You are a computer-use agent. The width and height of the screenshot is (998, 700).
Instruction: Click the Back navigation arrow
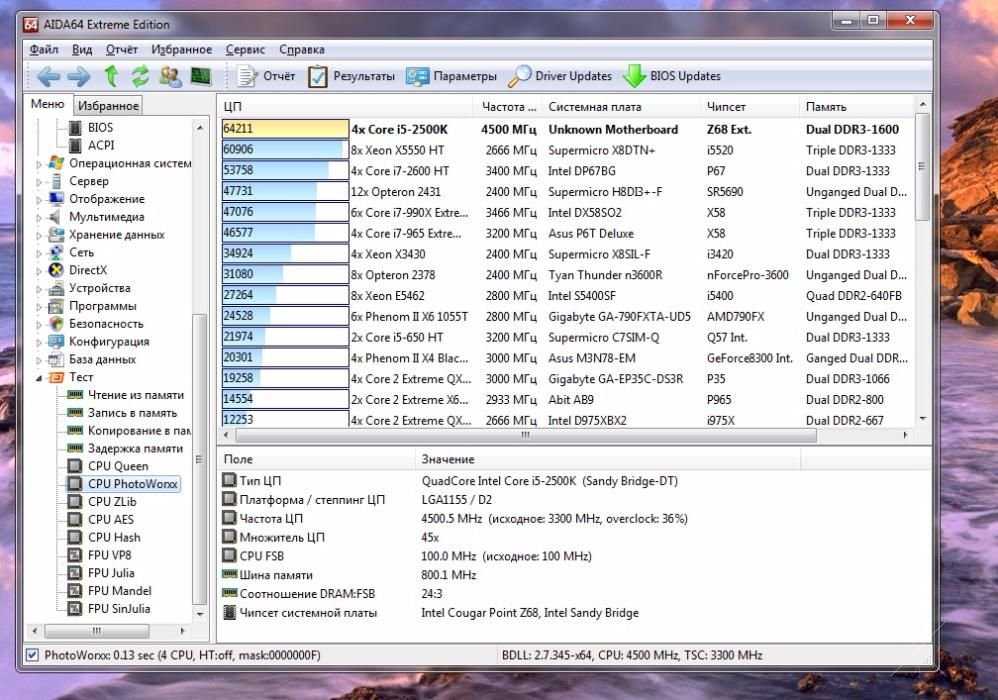point(48,76)
